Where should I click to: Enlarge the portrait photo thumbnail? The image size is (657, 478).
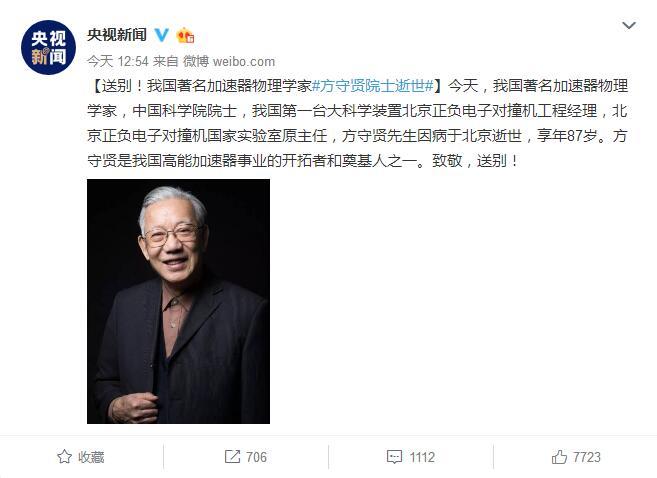[x=178, y=301]
